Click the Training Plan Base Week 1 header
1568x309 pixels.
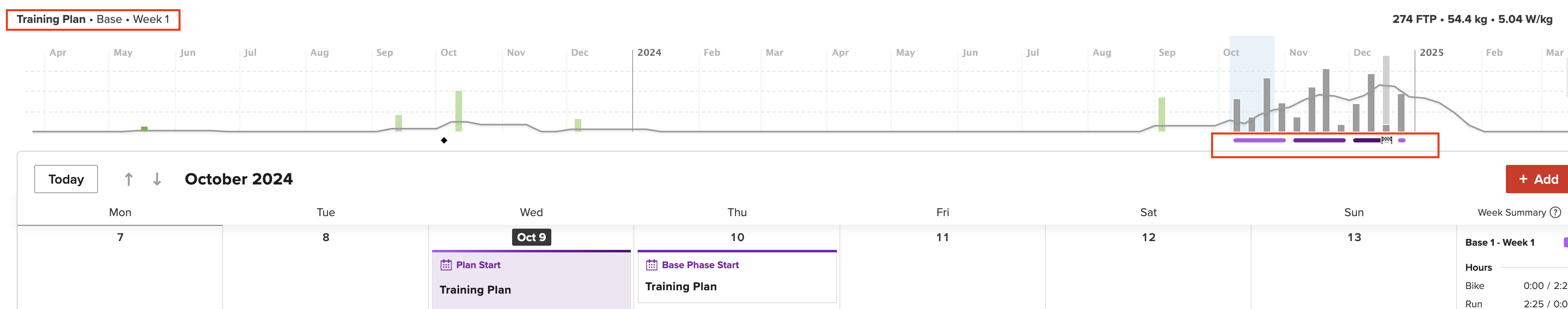click(x=93, y=20)
